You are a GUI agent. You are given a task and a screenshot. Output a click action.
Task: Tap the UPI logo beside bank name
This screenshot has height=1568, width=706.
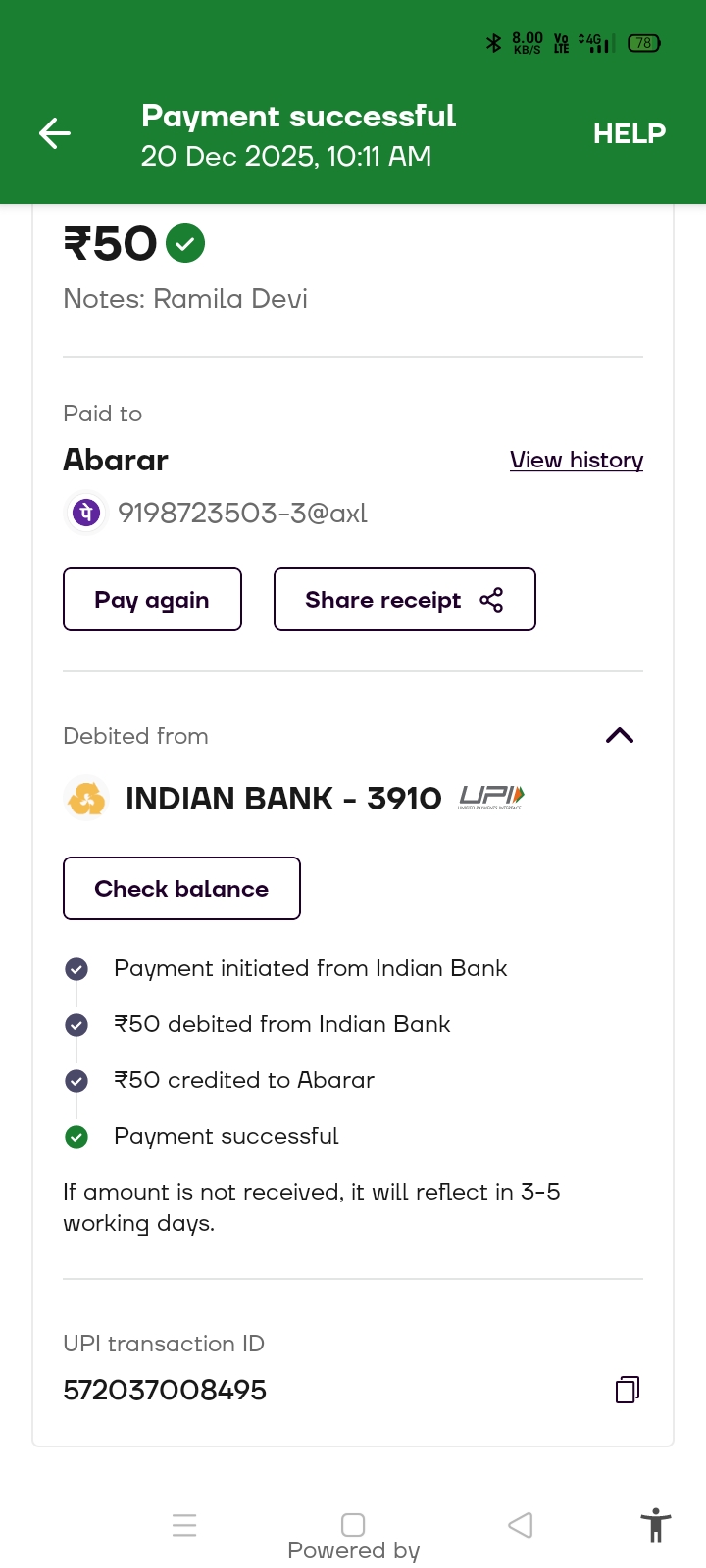tap(491, 798)
